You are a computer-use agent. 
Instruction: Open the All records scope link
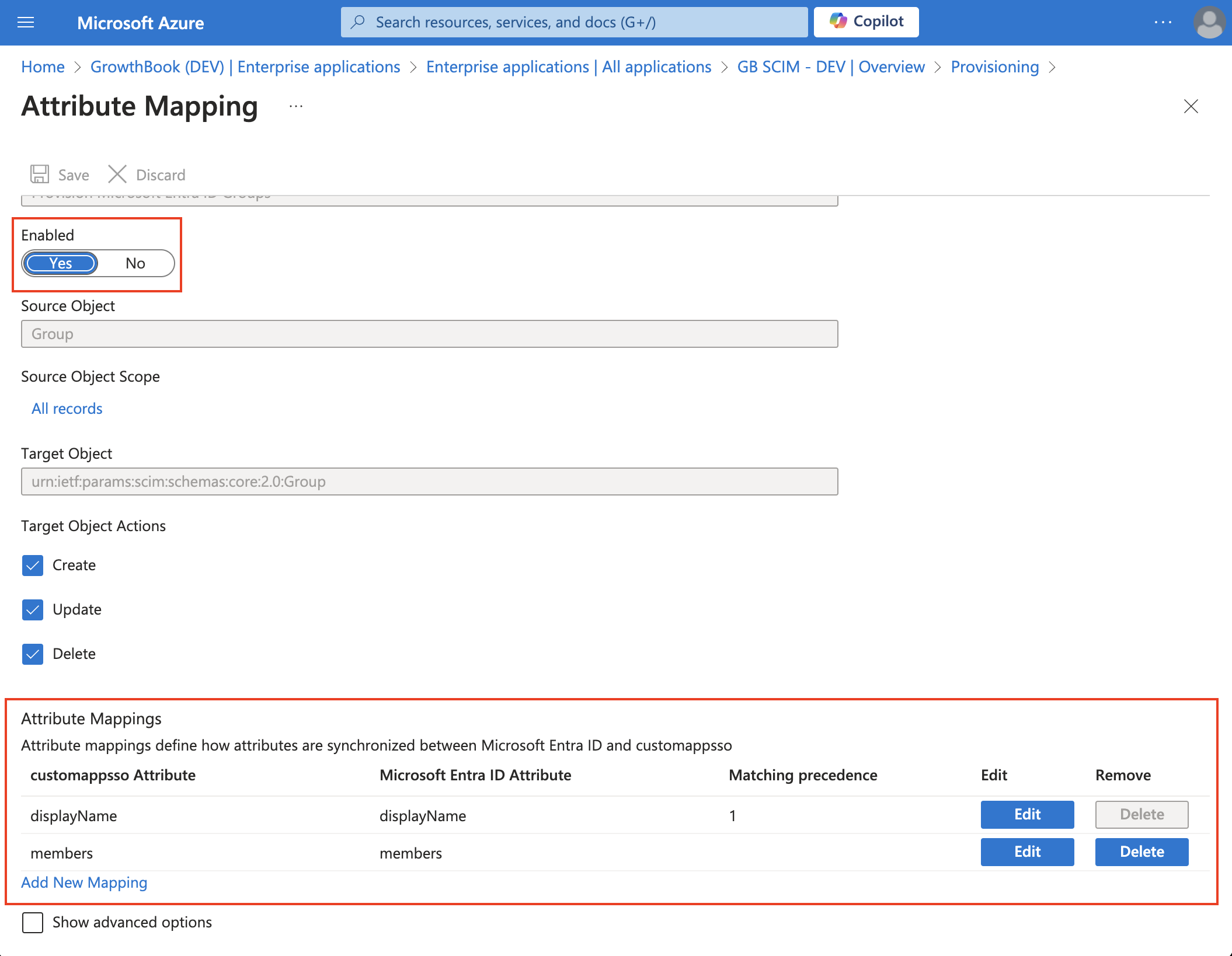(x=67, y=409)
